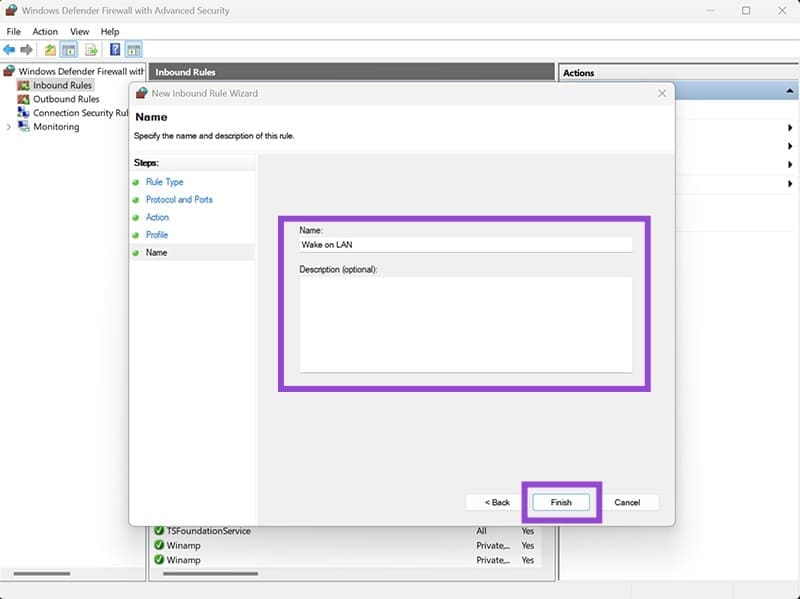Viewport: 800px width, 599px height.
Task: Open the Action menu
Action: click(x=44, y=31)
